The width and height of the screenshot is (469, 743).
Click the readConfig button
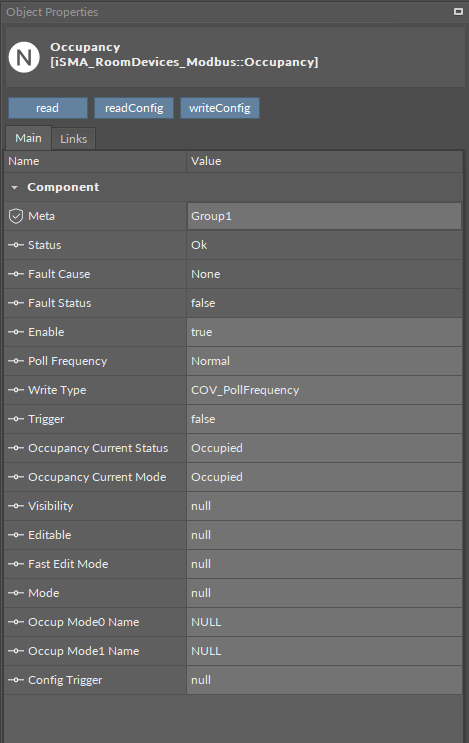pyautogui.click(x=134, y=108)
